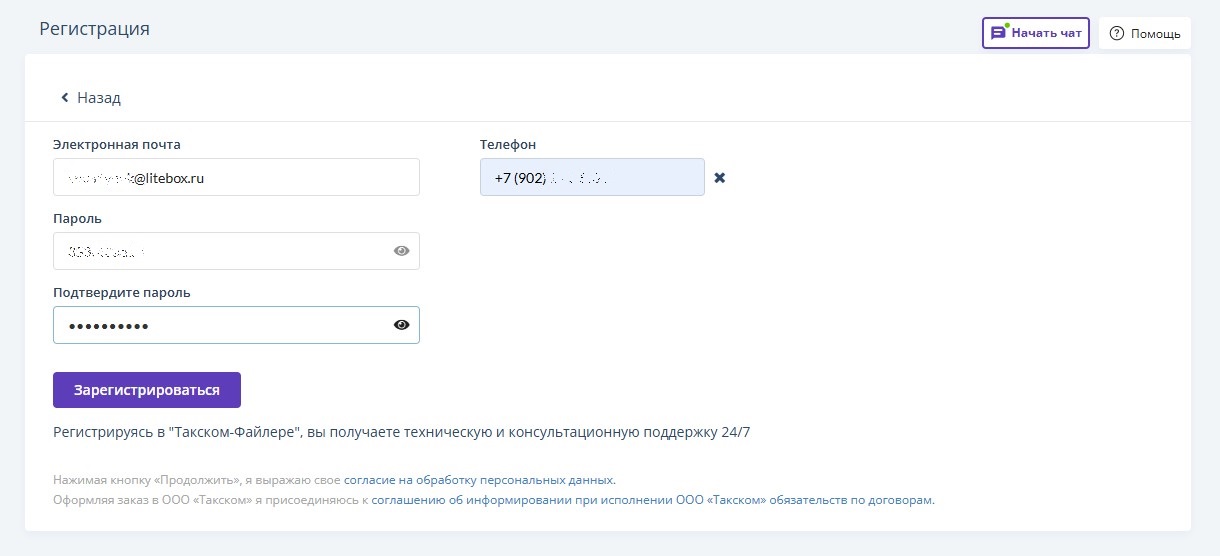Toggle visibility in the Подтвердите пароль field
The width and height of the screenshot is (1220, 556).
click(x=402, y=325)
